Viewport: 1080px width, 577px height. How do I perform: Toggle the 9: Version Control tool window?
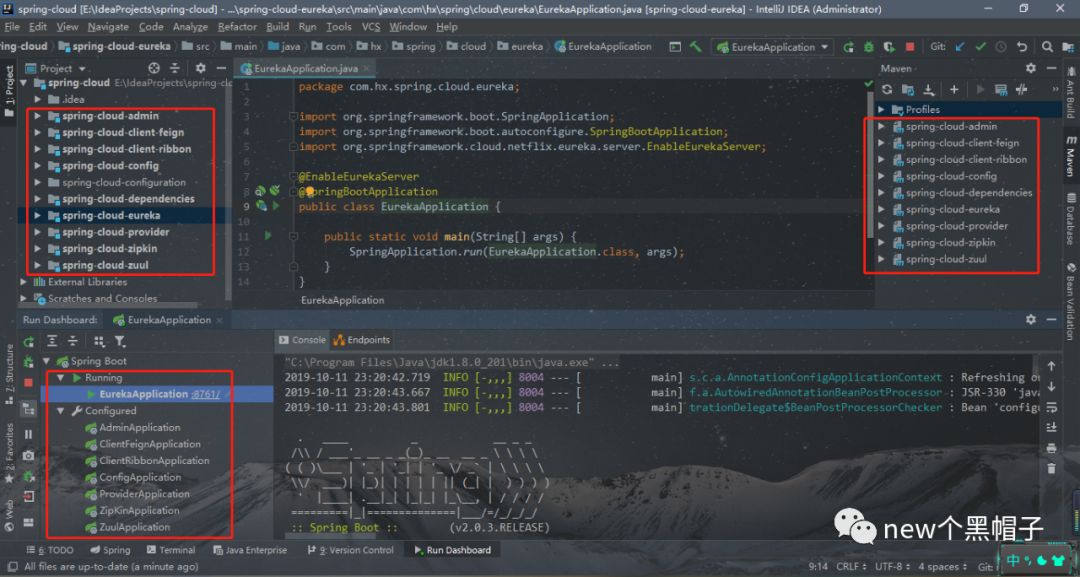coord(351,550)
